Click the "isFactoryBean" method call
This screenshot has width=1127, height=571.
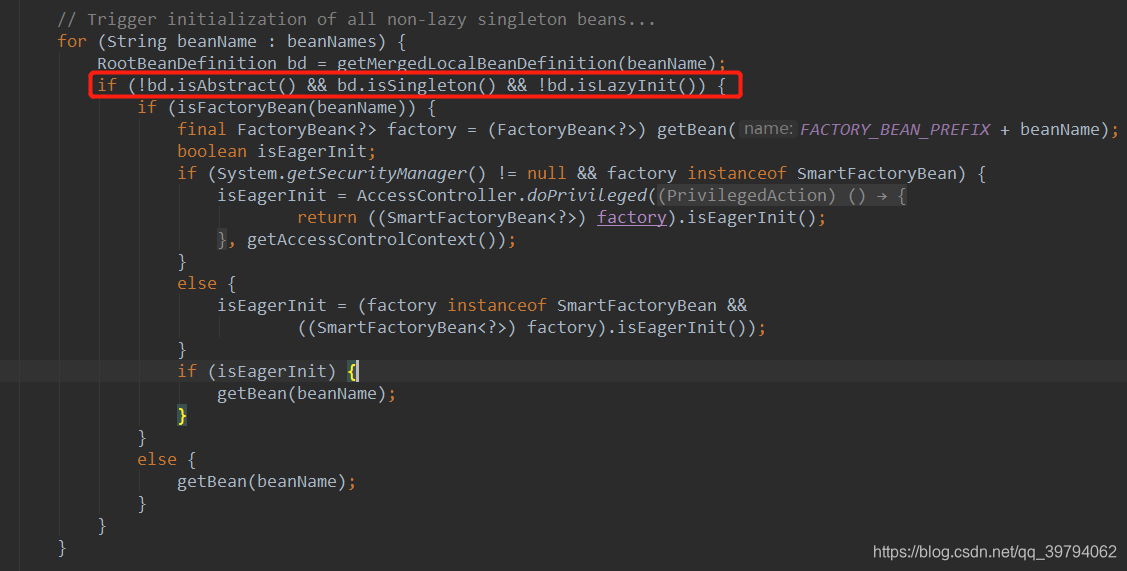tap(242, 107)
